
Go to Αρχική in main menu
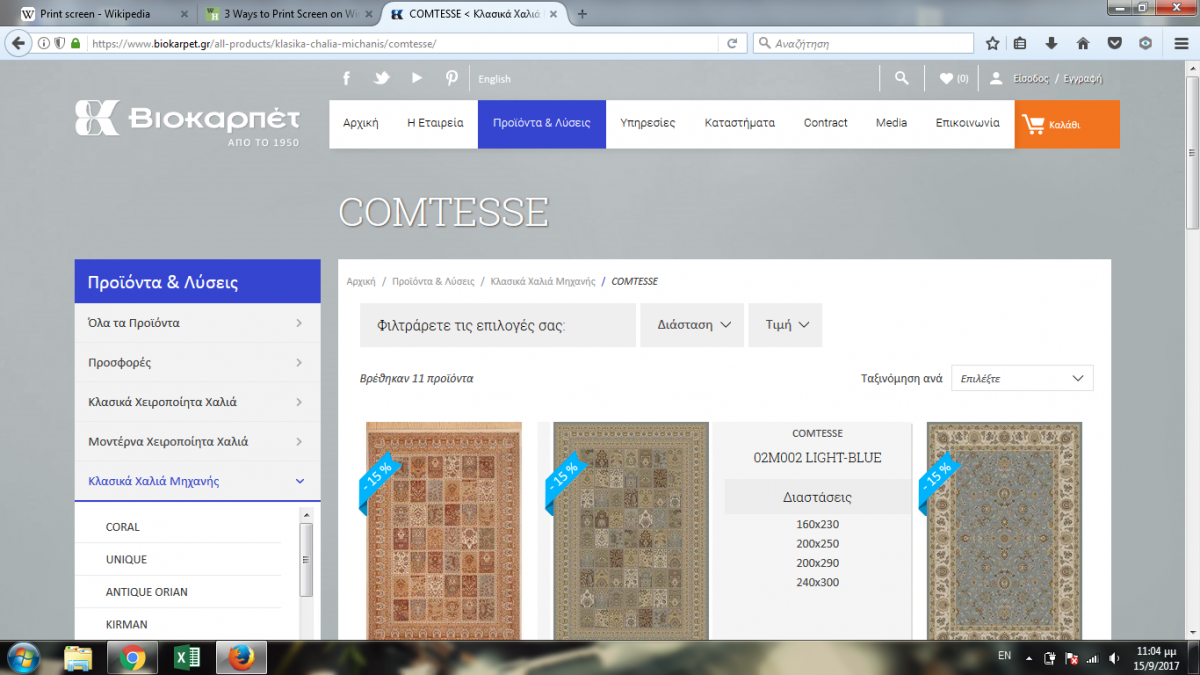pos(361,123)
